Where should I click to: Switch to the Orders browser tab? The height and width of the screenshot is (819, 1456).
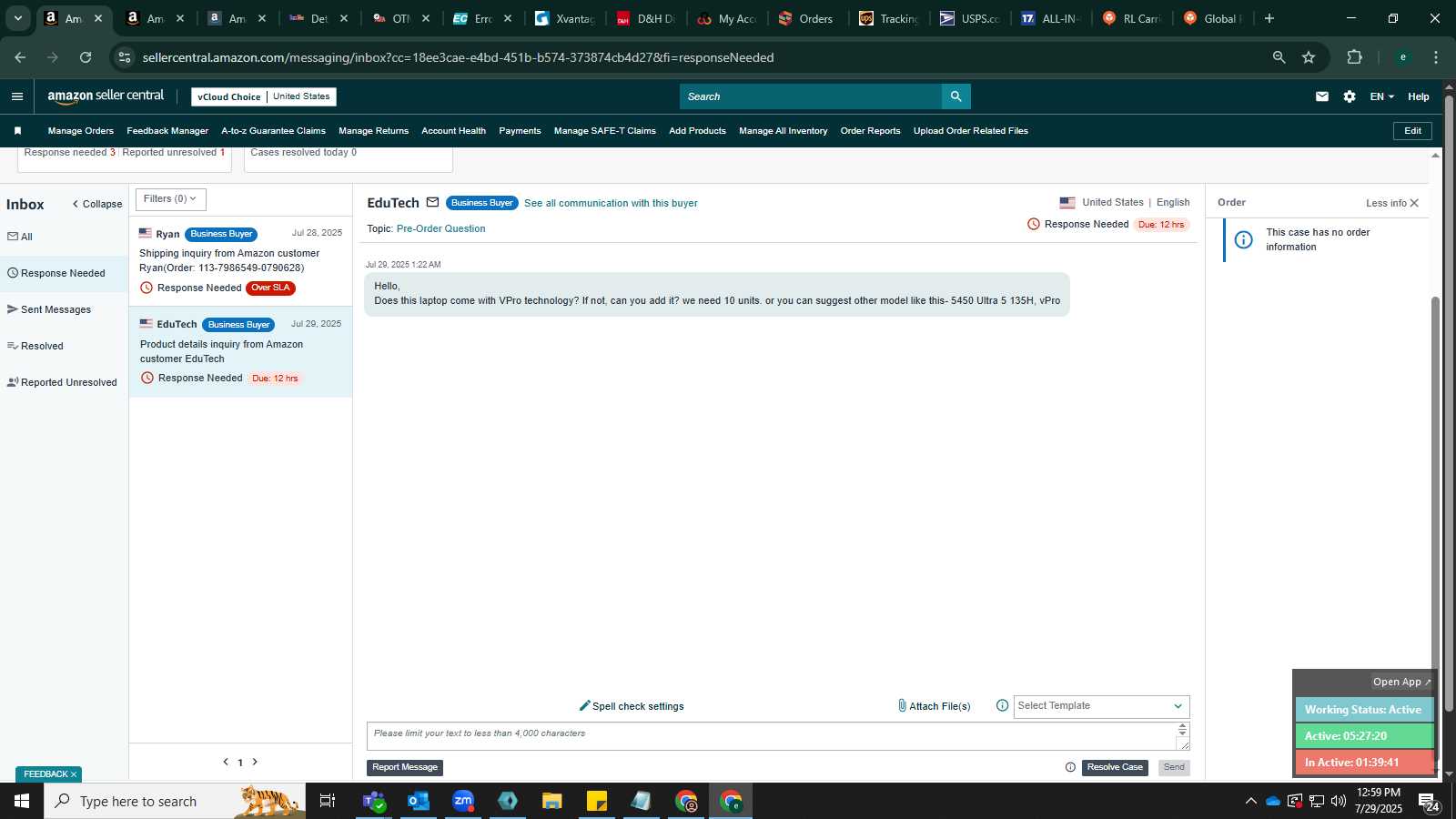click(807, 18)
